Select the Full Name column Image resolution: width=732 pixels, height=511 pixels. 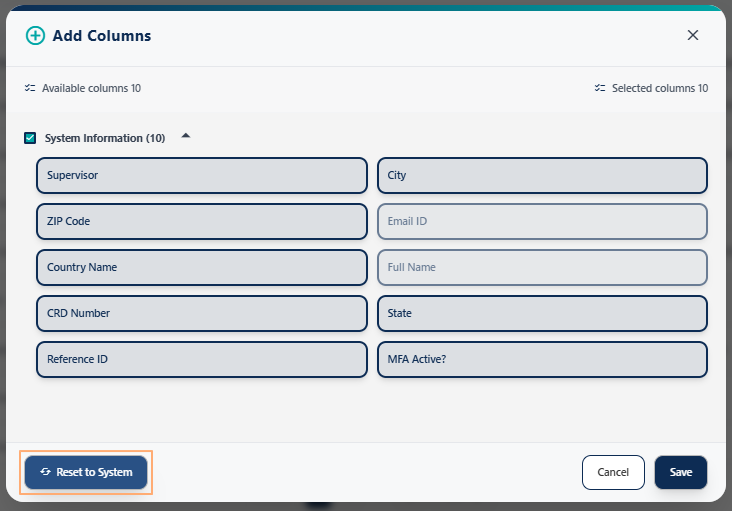click(542, 267)
